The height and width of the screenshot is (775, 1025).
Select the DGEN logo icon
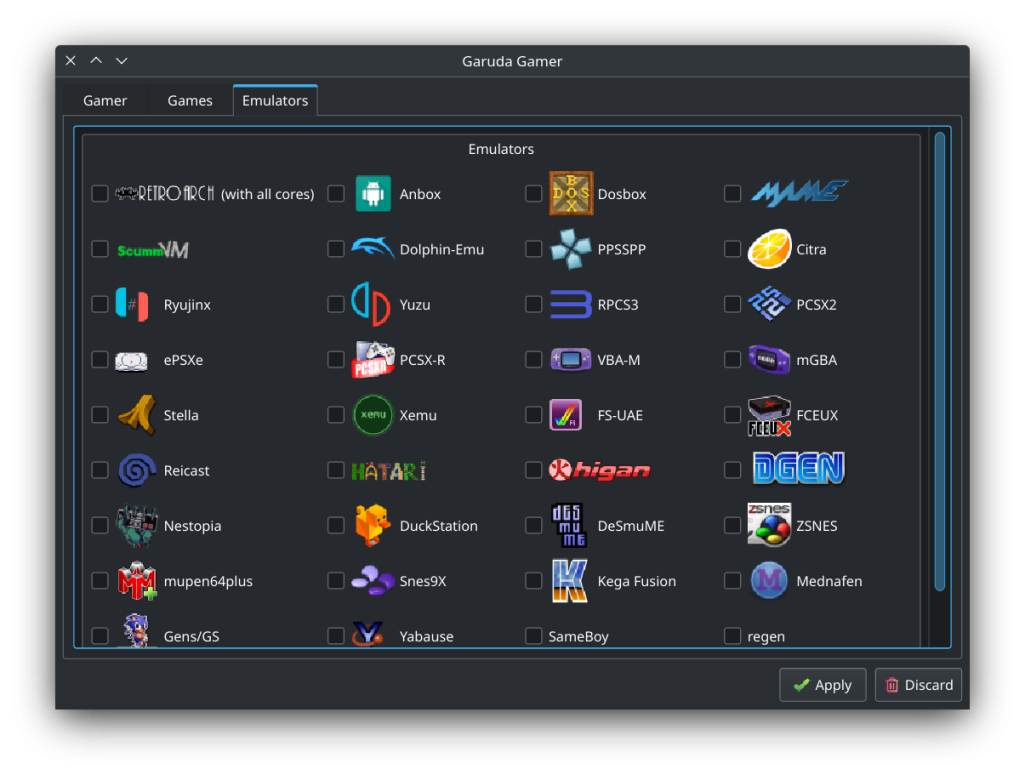[x=798, y=469]
